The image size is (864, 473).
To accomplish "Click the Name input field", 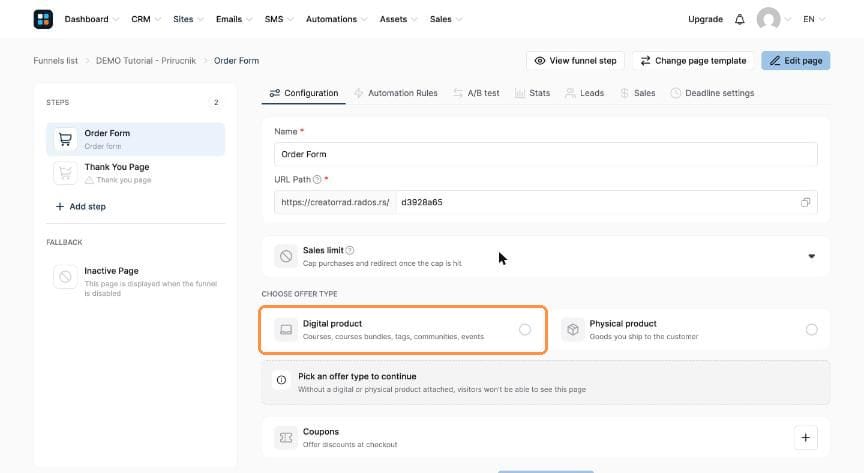I will [546, 154].
